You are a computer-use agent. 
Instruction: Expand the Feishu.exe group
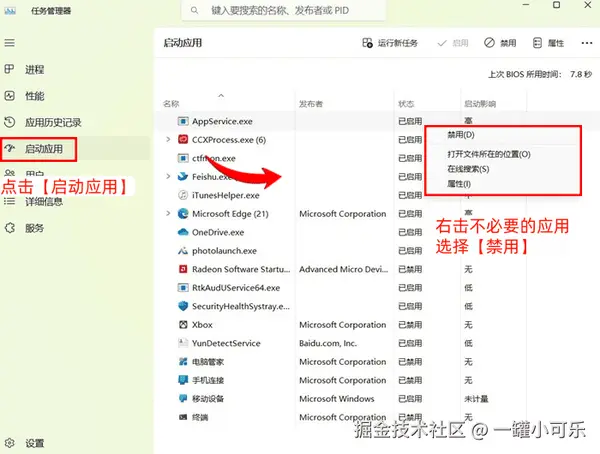(x=168, y=176)
